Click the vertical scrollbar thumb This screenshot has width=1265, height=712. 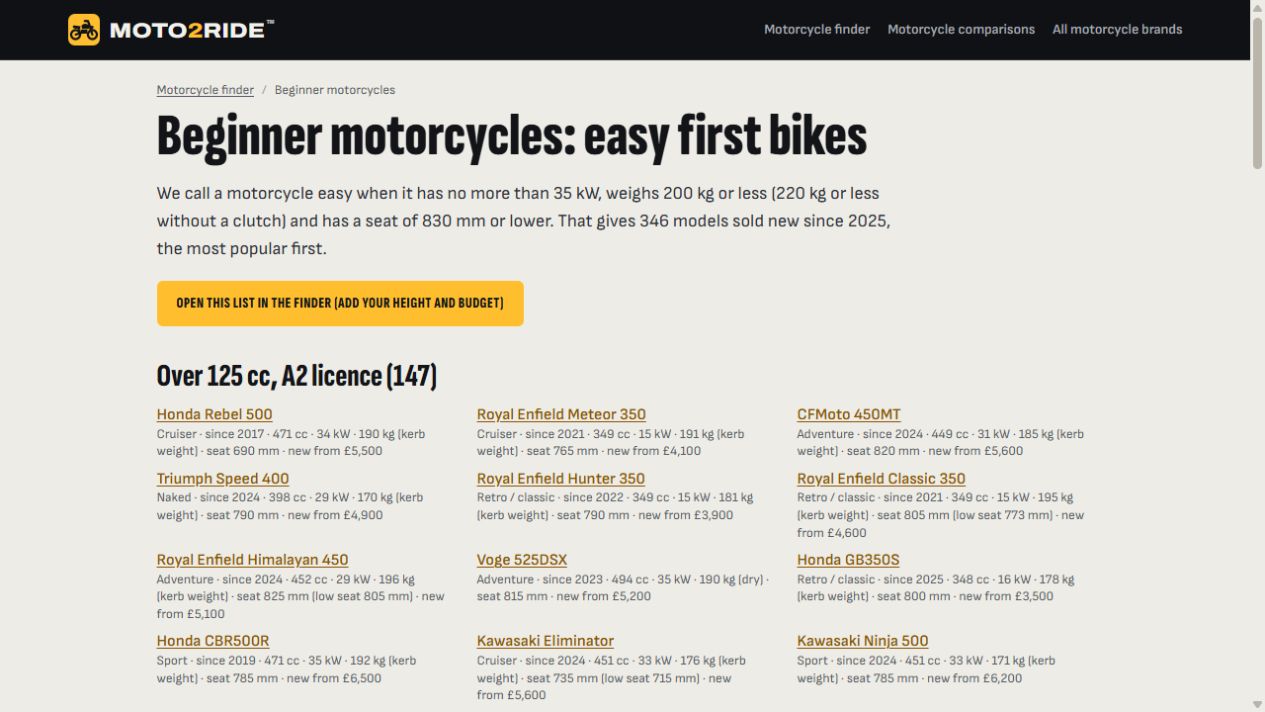1257,92
